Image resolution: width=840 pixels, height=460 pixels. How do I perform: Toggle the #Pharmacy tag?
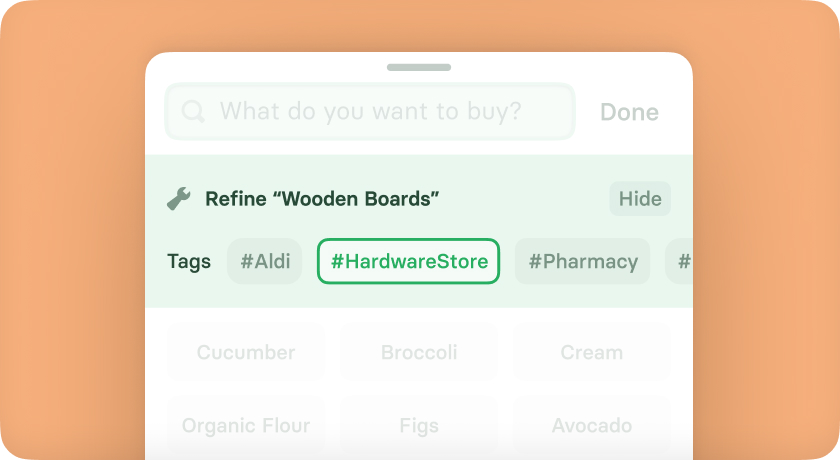click(582, 261)
